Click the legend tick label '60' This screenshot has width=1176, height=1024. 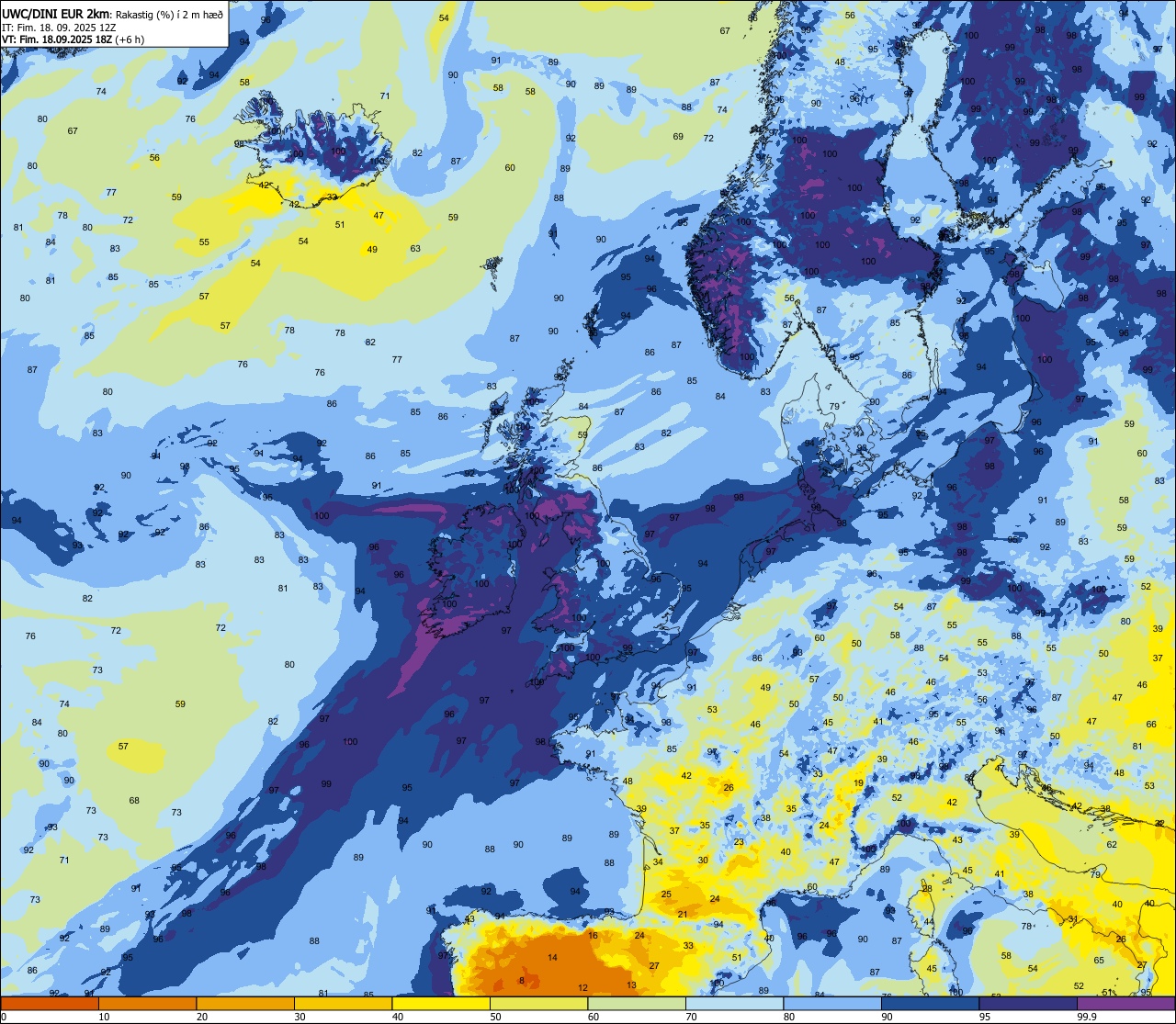click(x=594, y=1017)
